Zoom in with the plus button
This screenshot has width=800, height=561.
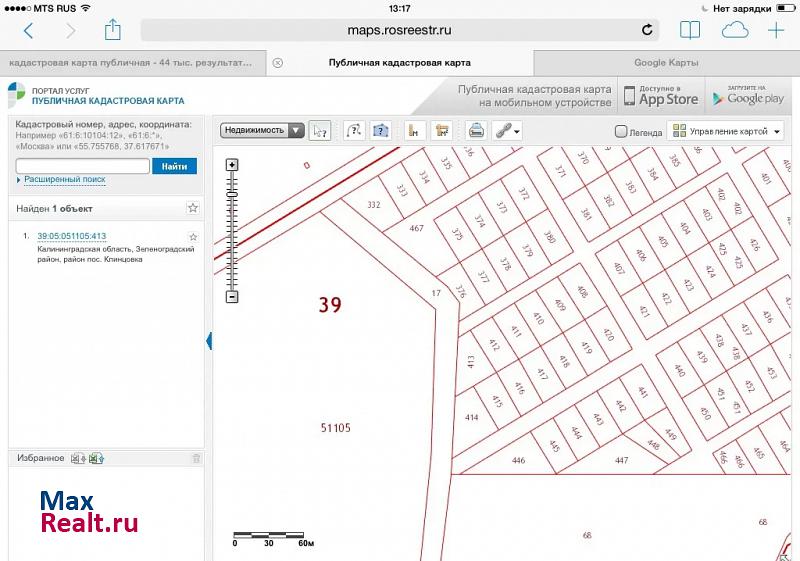coord(232,165)
